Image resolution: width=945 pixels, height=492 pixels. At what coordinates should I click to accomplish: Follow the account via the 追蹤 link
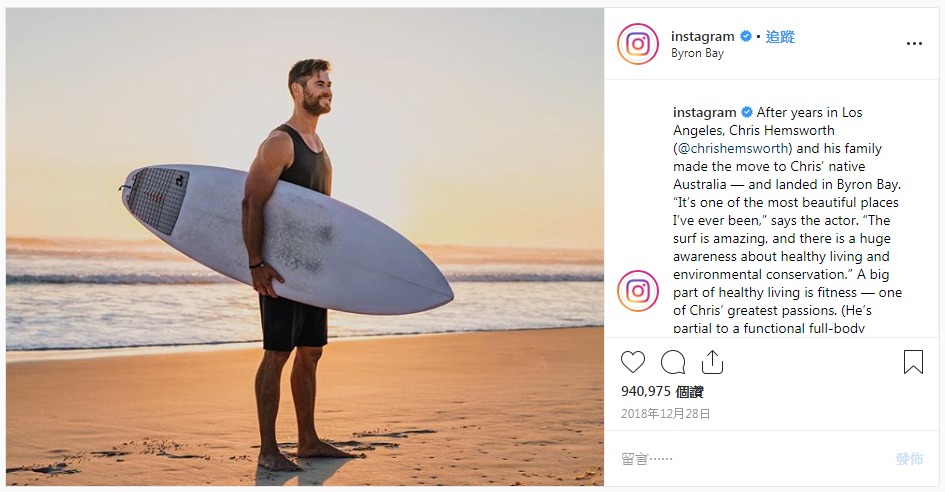click(780, 37)
